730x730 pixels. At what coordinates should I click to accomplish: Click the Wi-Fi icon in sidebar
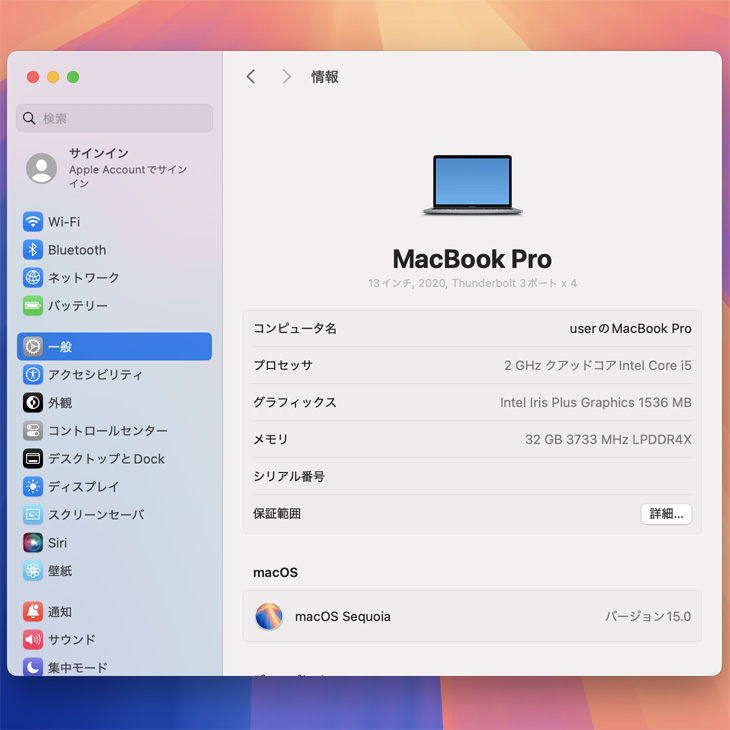[33, 222]
